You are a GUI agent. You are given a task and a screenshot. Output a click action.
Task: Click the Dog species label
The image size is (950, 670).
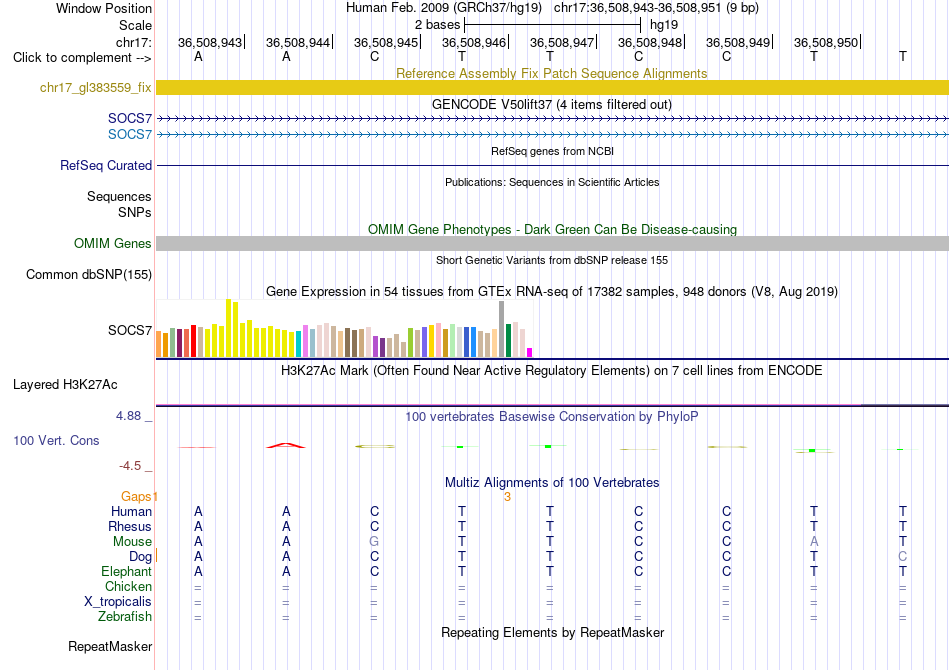pos(141,556)
